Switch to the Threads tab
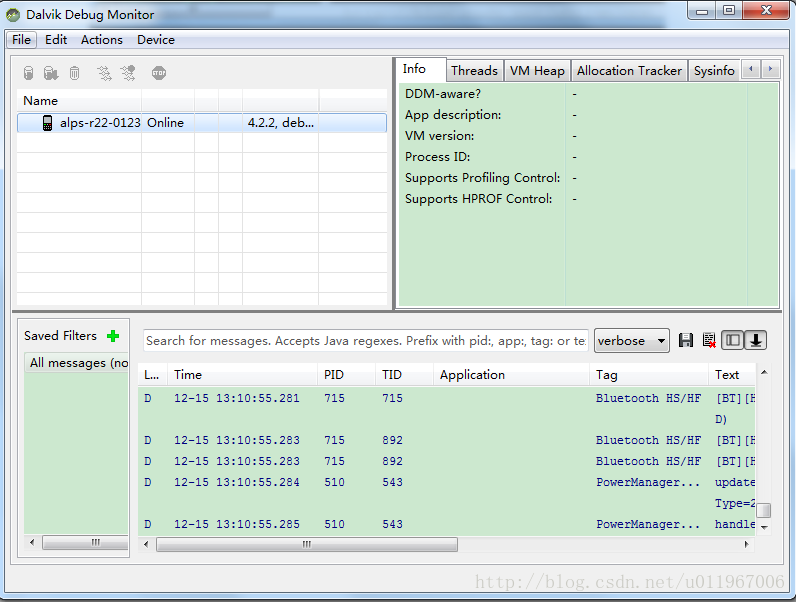796x602 pixels. coord(474,71)
